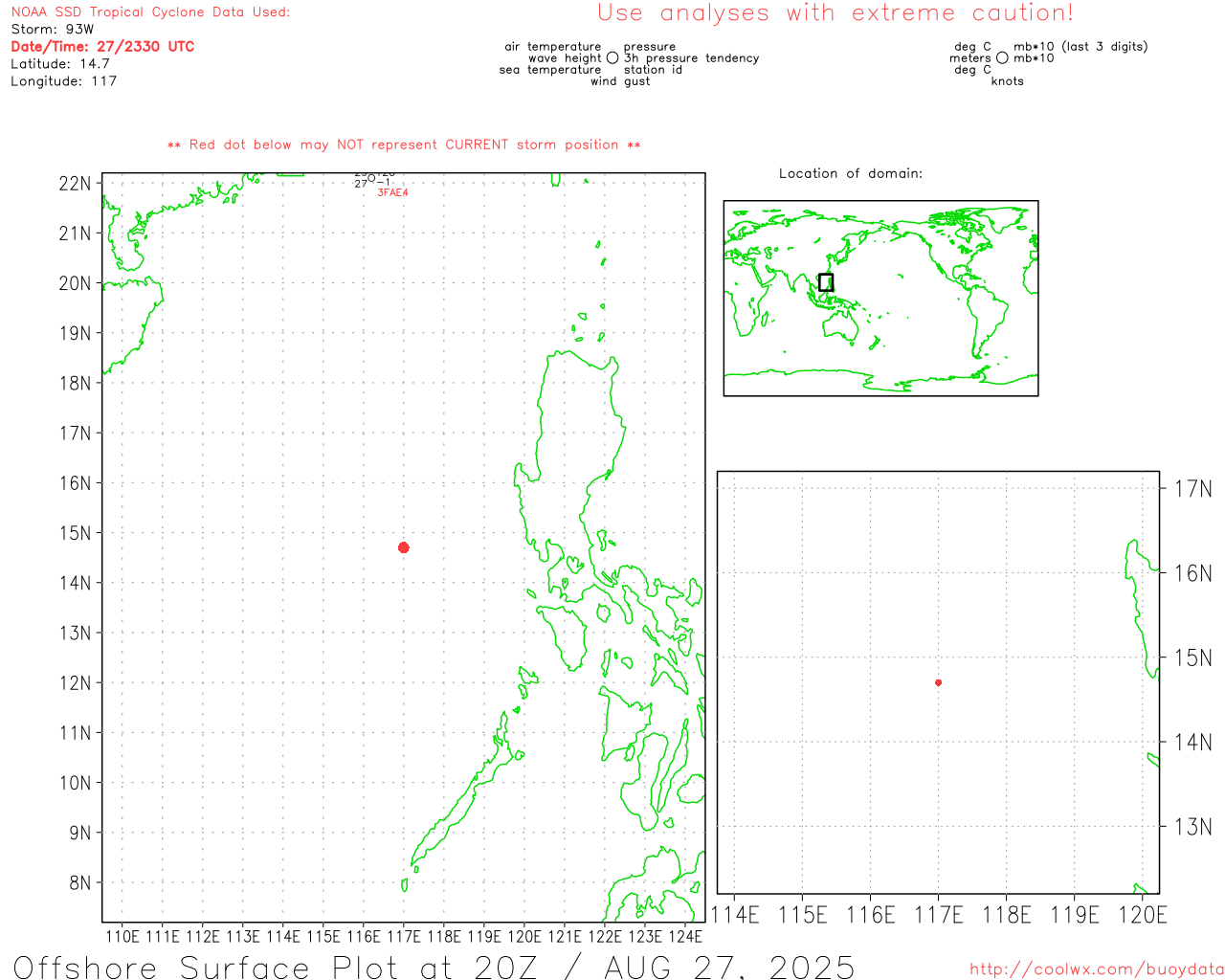Click the legend circle beside the meters unit label
Screen dimensions: 1225x980
click(x=1002, y=58)
